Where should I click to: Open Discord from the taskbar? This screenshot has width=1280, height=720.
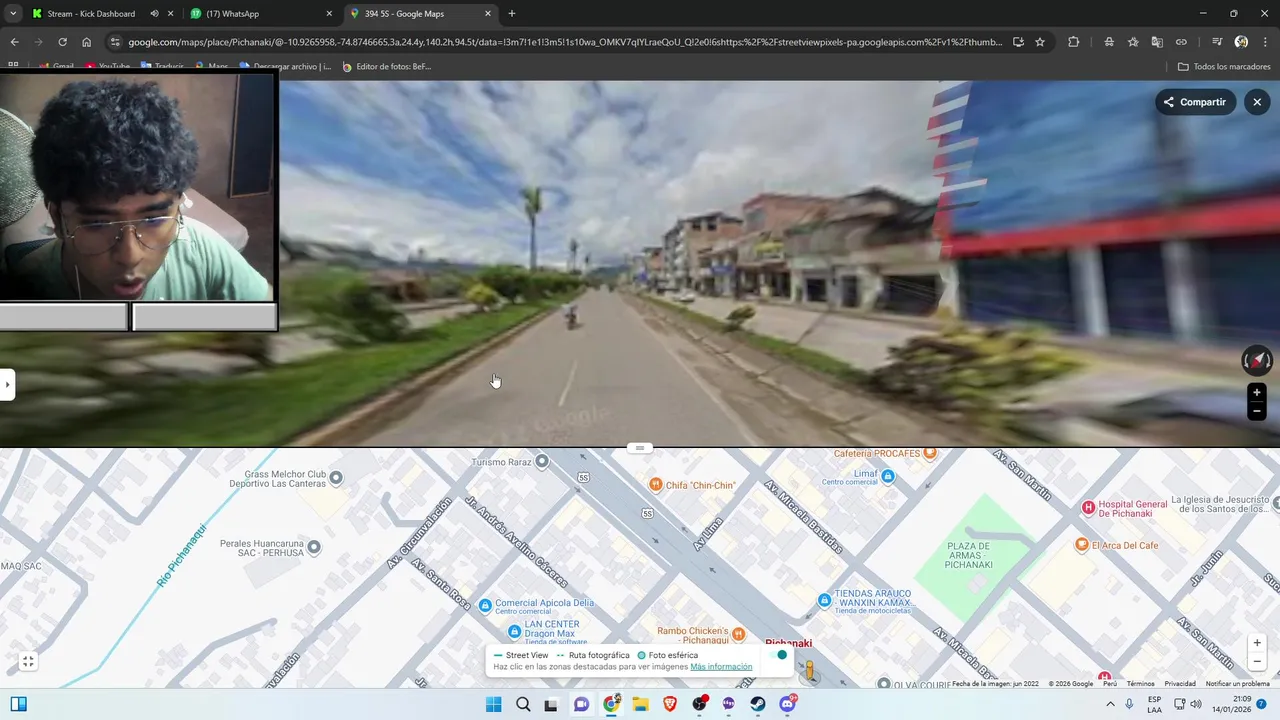[787, 704]
